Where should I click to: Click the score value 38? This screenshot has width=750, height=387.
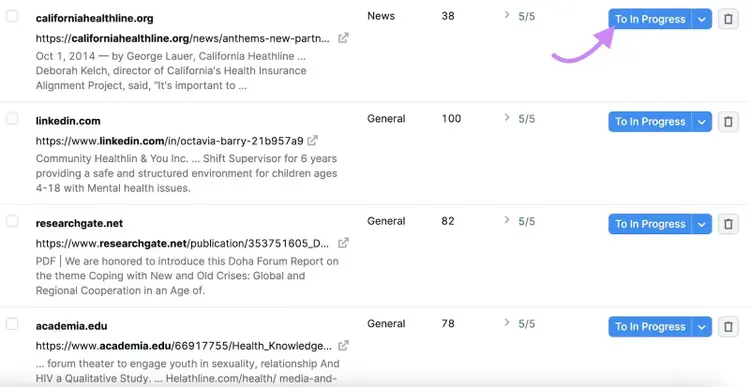tap(448, 16)
